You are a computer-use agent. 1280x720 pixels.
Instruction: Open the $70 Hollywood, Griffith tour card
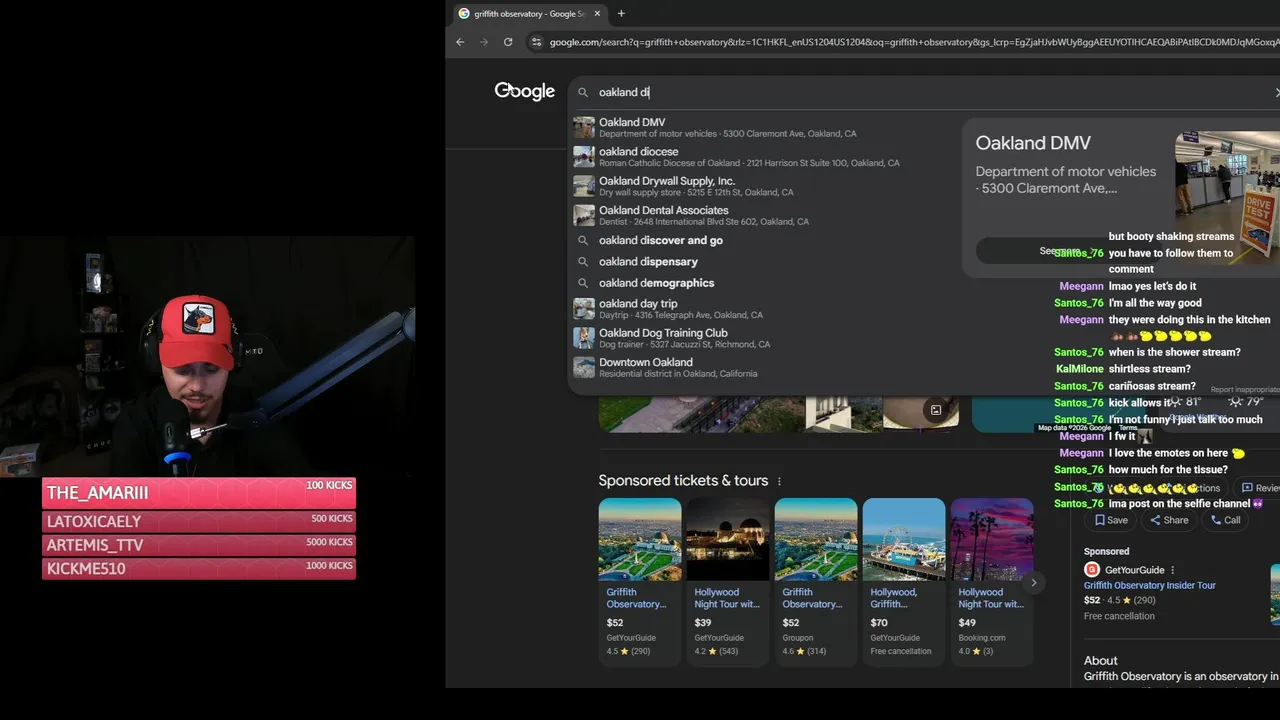click(904, 580)
